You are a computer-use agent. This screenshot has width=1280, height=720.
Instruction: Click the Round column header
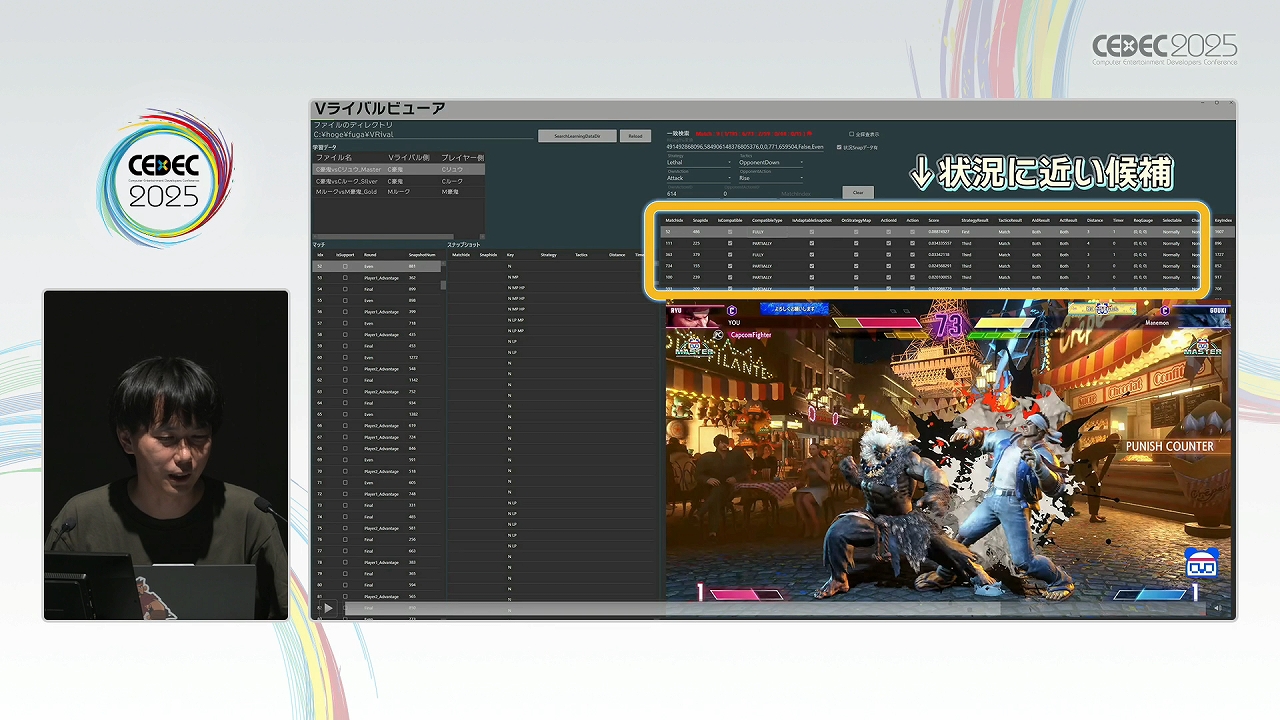(x=370, y=255)
